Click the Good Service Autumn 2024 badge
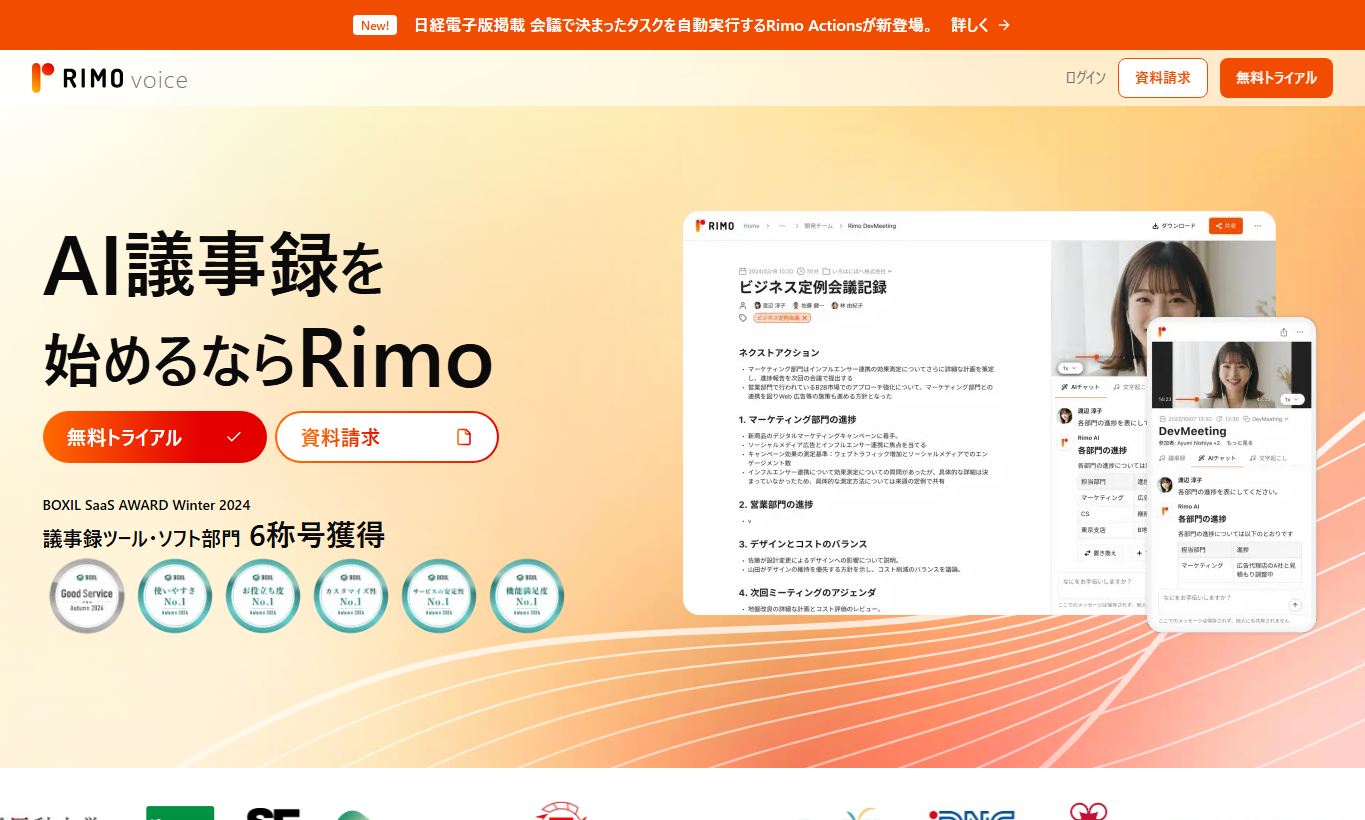1365x820 pixels. (x=87, y=596)
